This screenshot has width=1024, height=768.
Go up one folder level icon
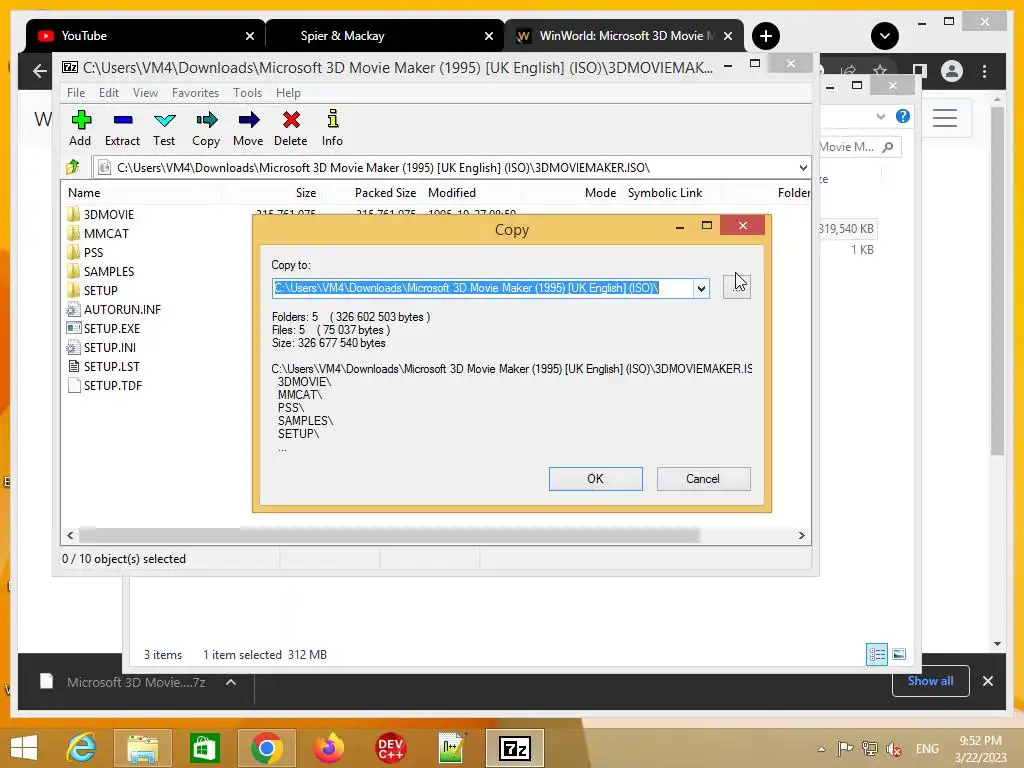(x=72, y=167)
